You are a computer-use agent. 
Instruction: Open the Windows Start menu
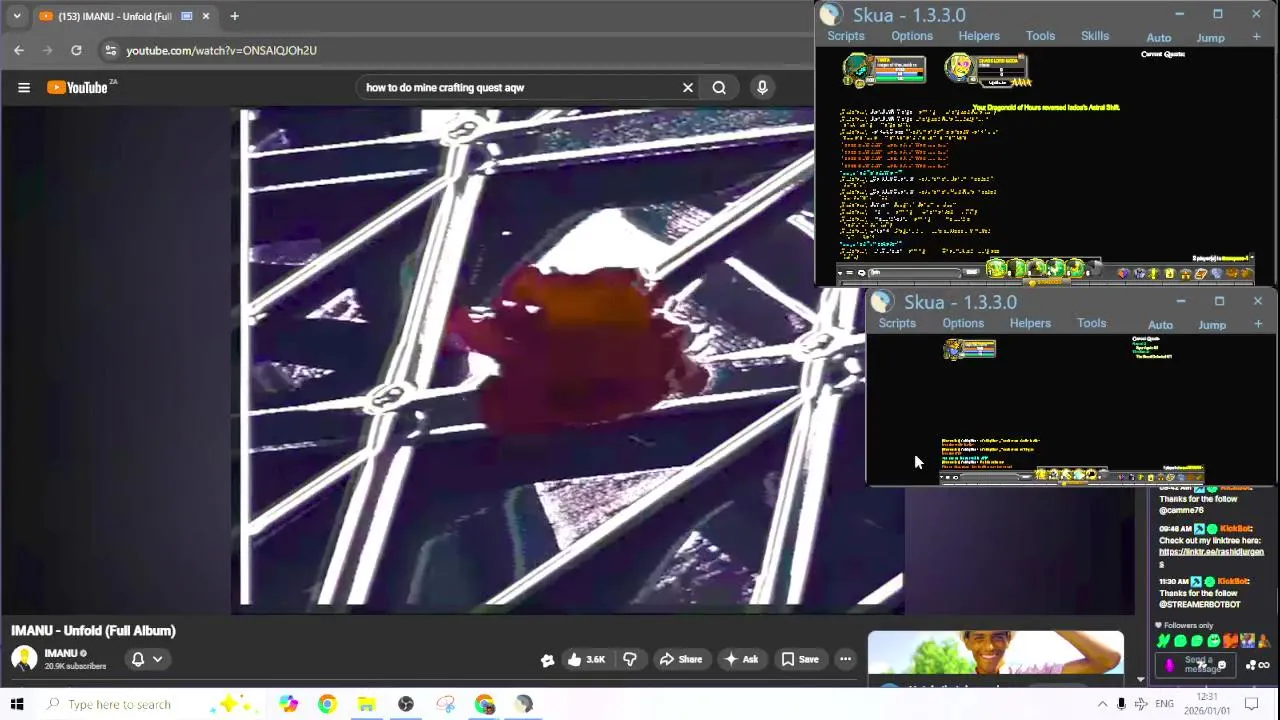click(x=17, y=704)
